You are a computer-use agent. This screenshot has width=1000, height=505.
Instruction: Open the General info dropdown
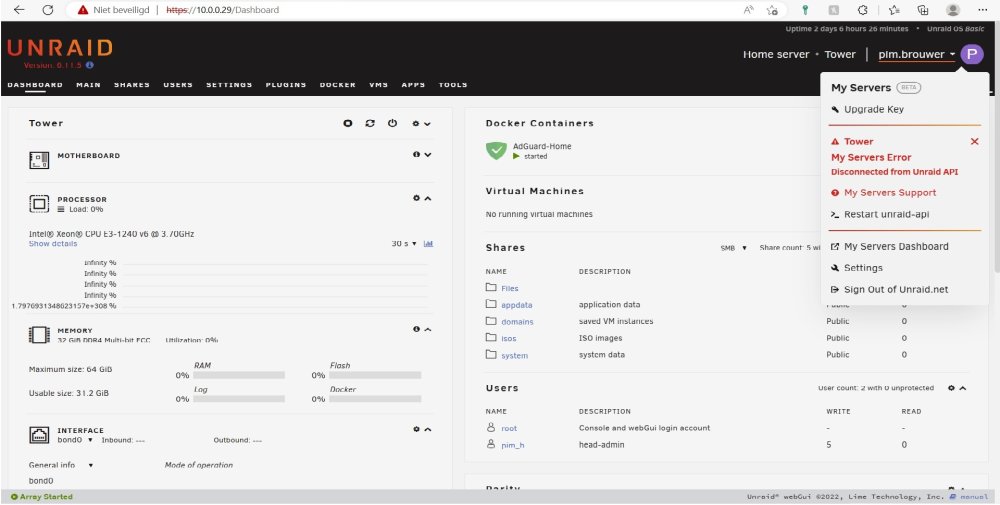coord(61,465)
